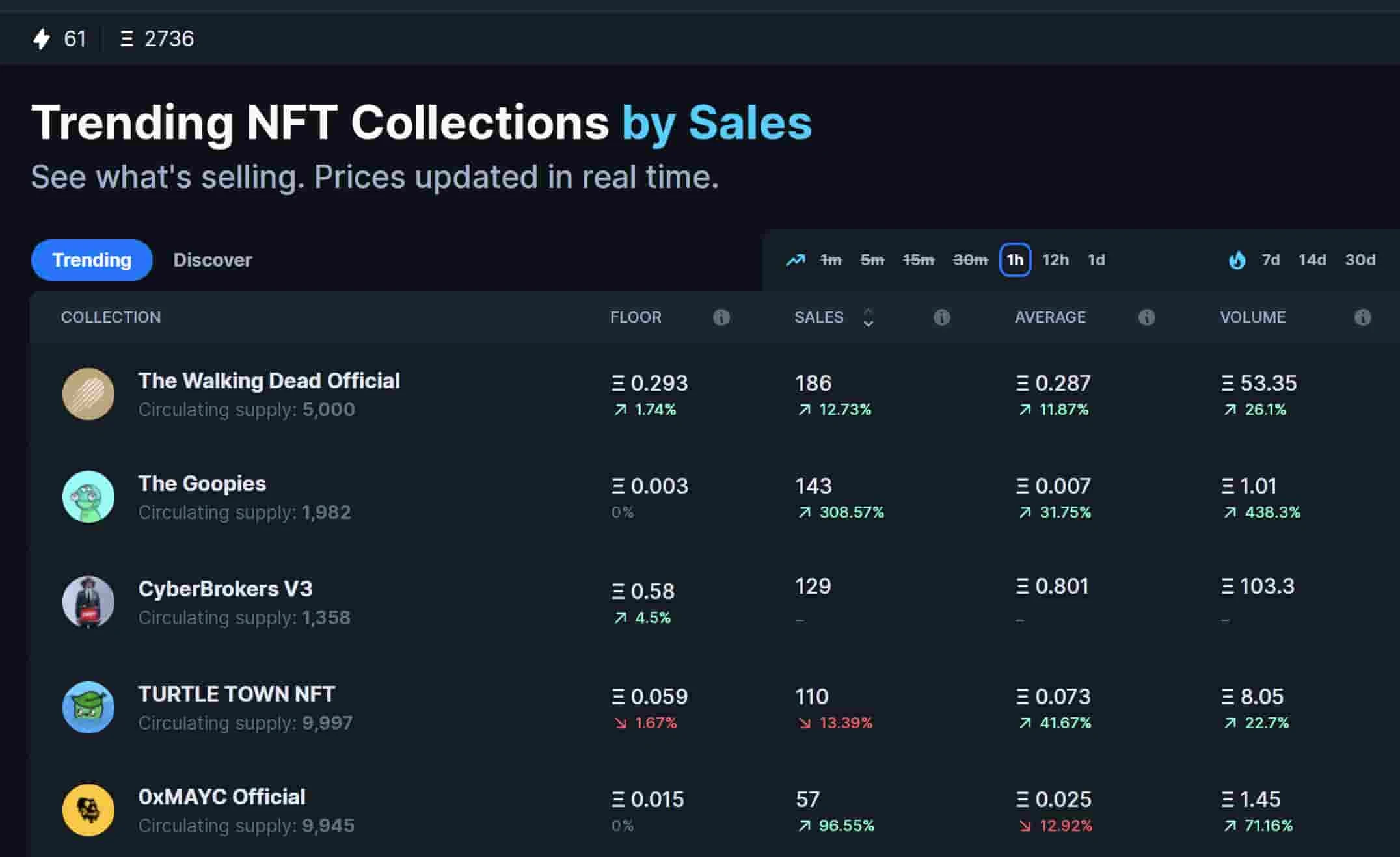Select the 1h timeframe option
The width and height of the screenshot is (1400, 857).
pyautogui.click(x=1015, y=260)
